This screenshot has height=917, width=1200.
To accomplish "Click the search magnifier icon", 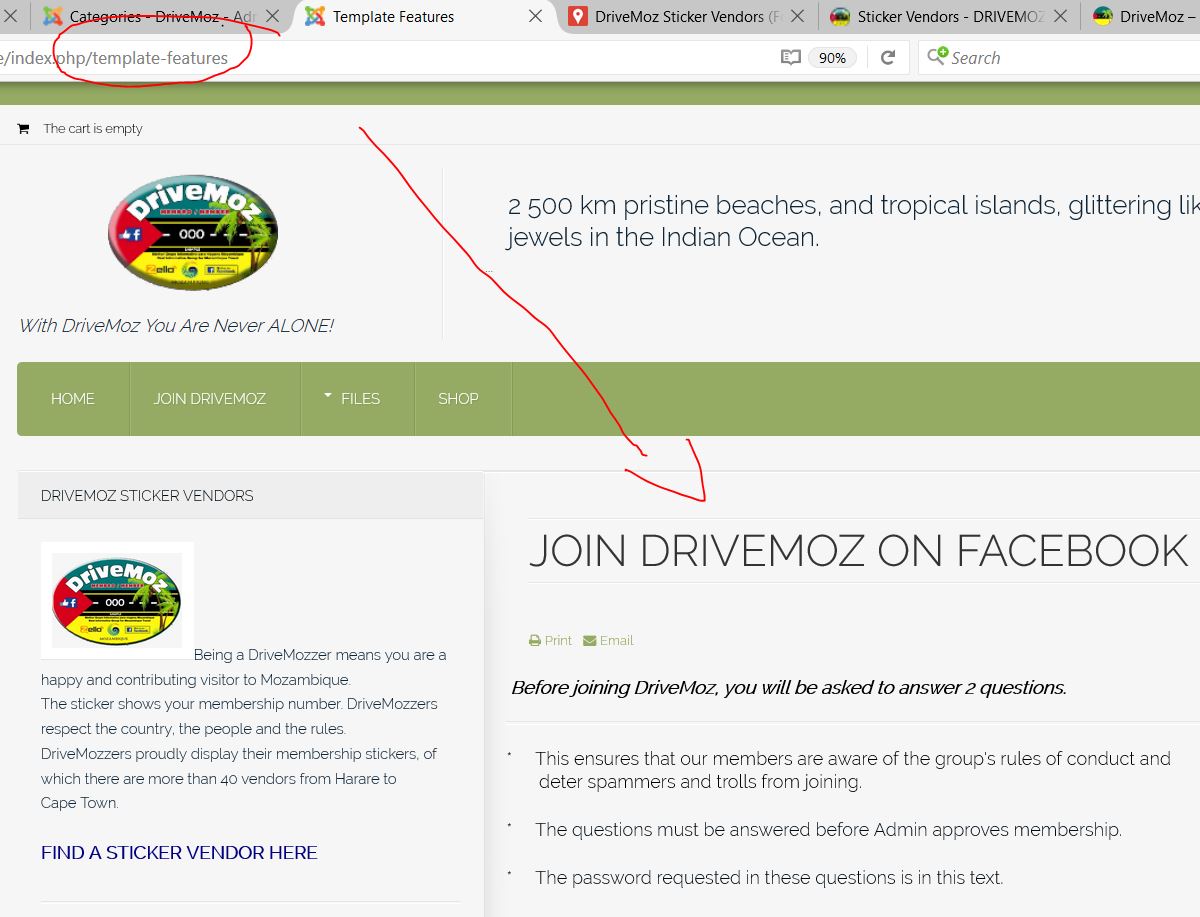I will (937, 57).
